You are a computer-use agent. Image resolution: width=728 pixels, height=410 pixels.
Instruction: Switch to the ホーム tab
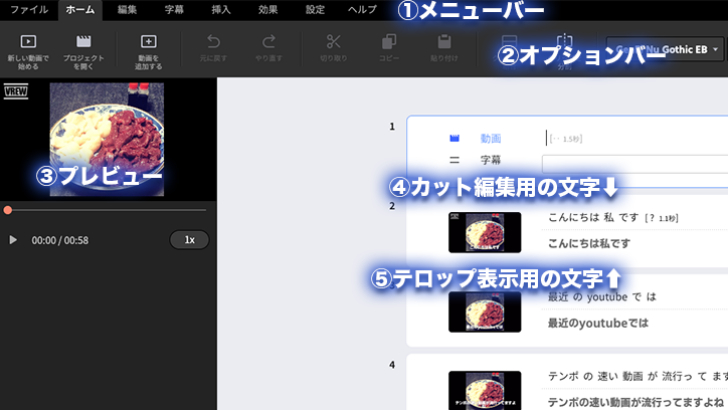point(80,10)
